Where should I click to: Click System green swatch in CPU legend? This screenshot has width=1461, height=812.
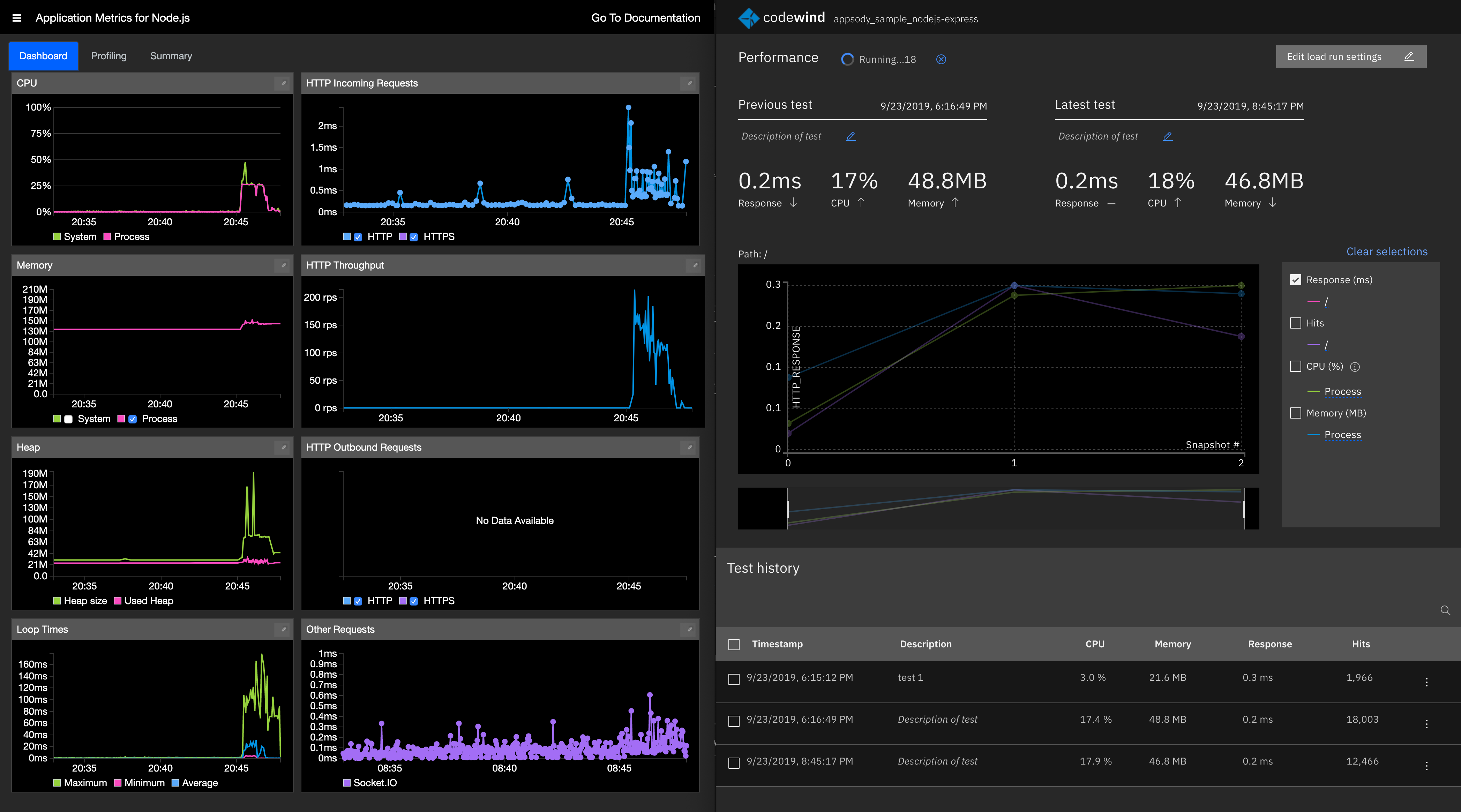tap(57, 236)
